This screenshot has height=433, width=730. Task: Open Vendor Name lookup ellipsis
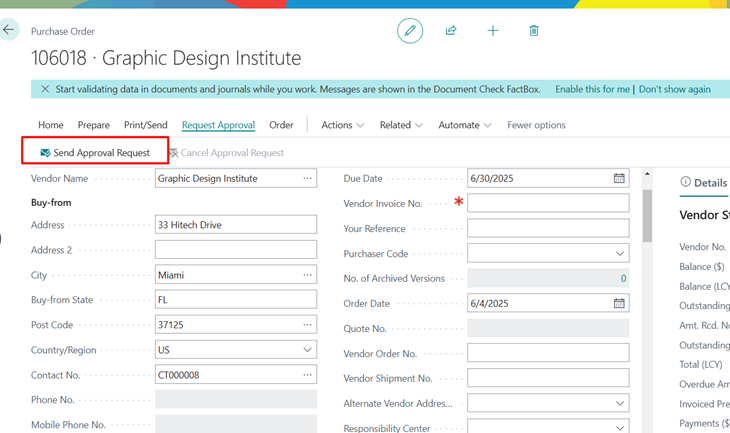307,178
